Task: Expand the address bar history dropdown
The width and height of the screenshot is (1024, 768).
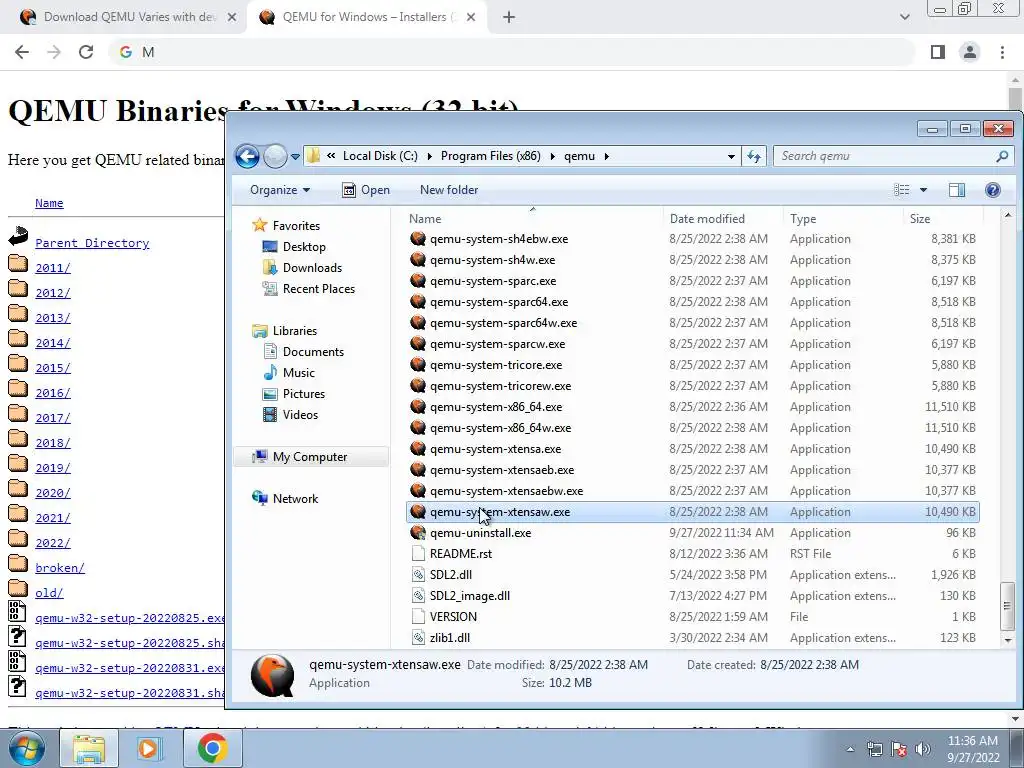Action: click(x=731, y=157)
